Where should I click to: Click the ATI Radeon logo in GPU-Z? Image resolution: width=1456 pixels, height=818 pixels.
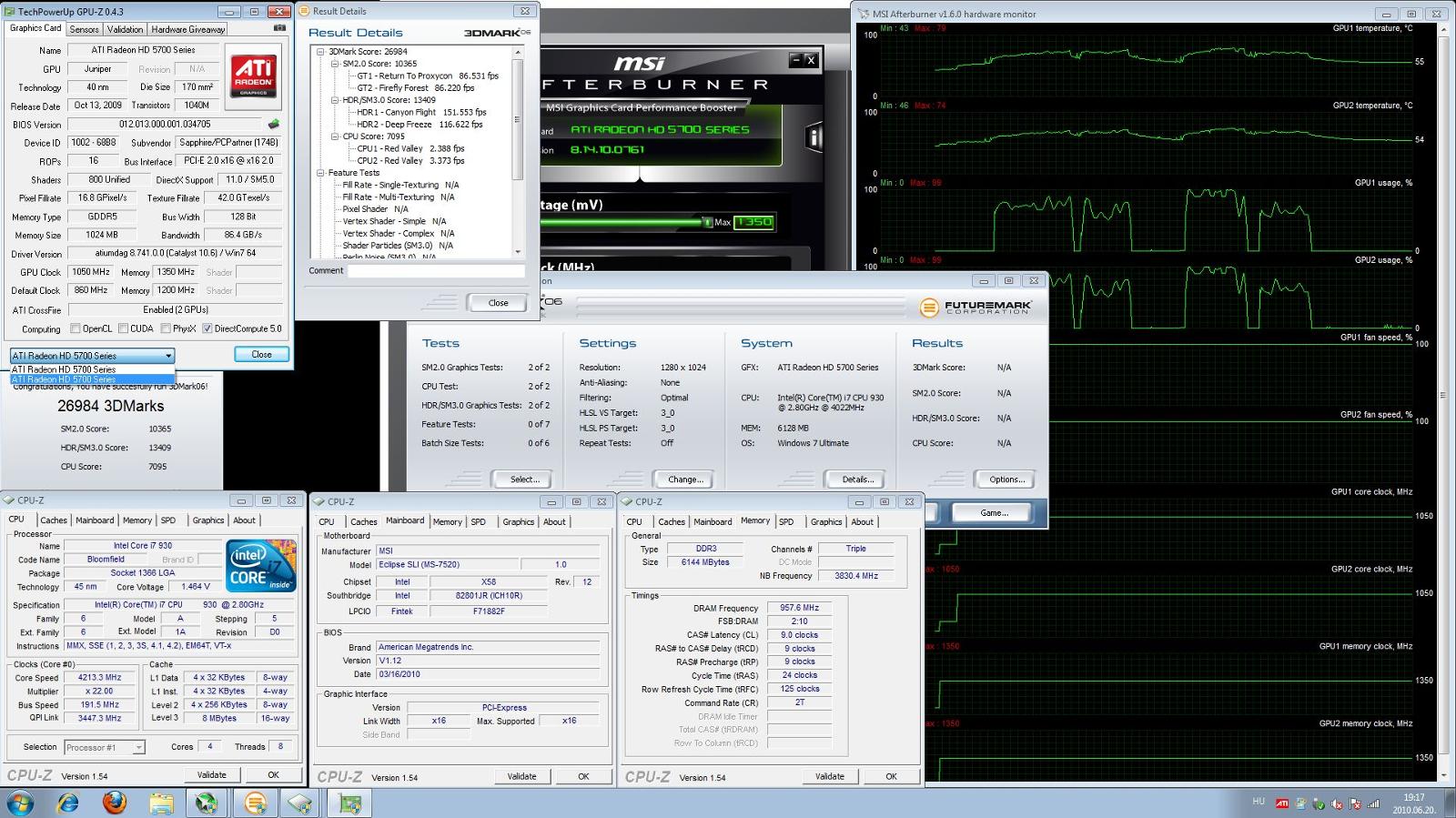coord(254,76)
